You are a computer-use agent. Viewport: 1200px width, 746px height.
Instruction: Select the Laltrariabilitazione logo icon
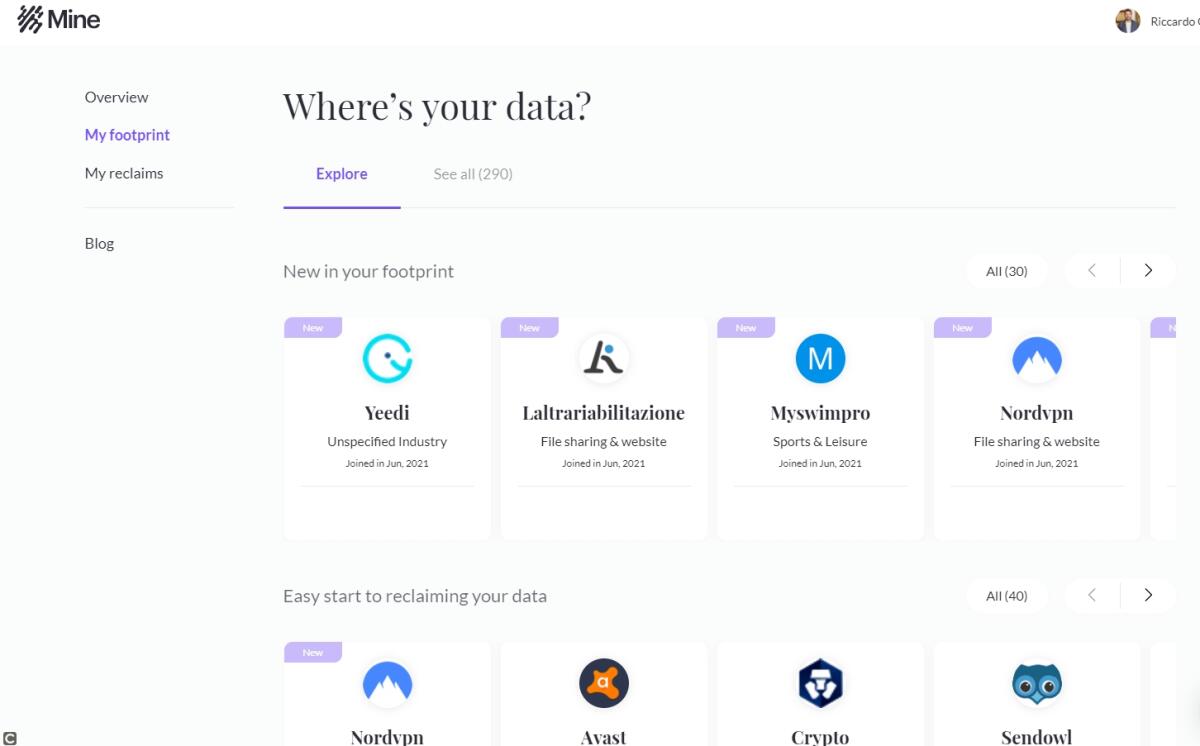pos(603,359)
